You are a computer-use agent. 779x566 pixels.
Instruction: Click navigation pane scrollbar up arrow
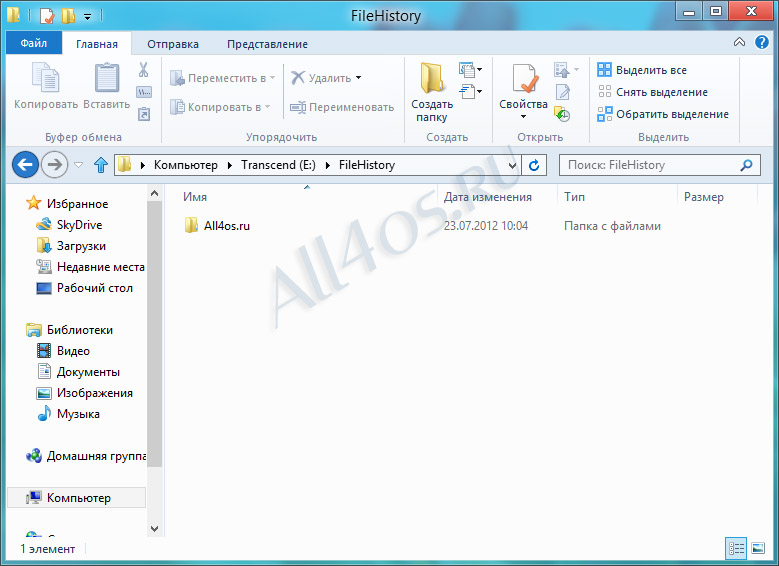pos(155,193)
